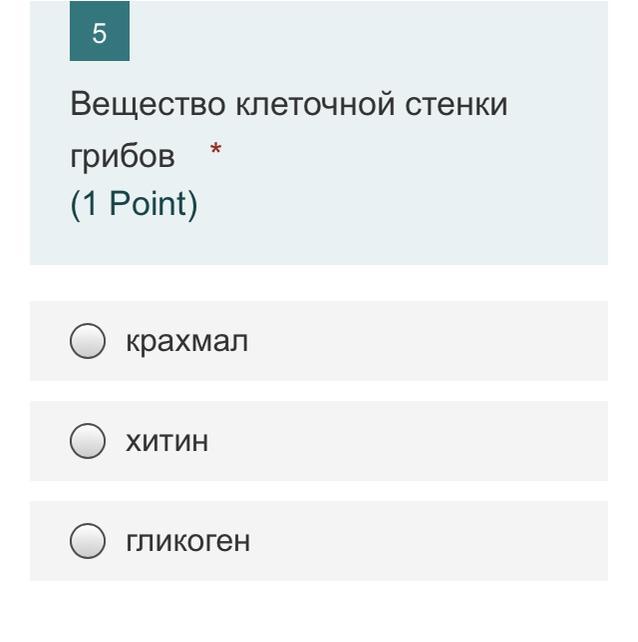Viewport: 638px width, 642px height.
Task: Click empty space in the хитин option row
Action: click(x=409, y=441)
